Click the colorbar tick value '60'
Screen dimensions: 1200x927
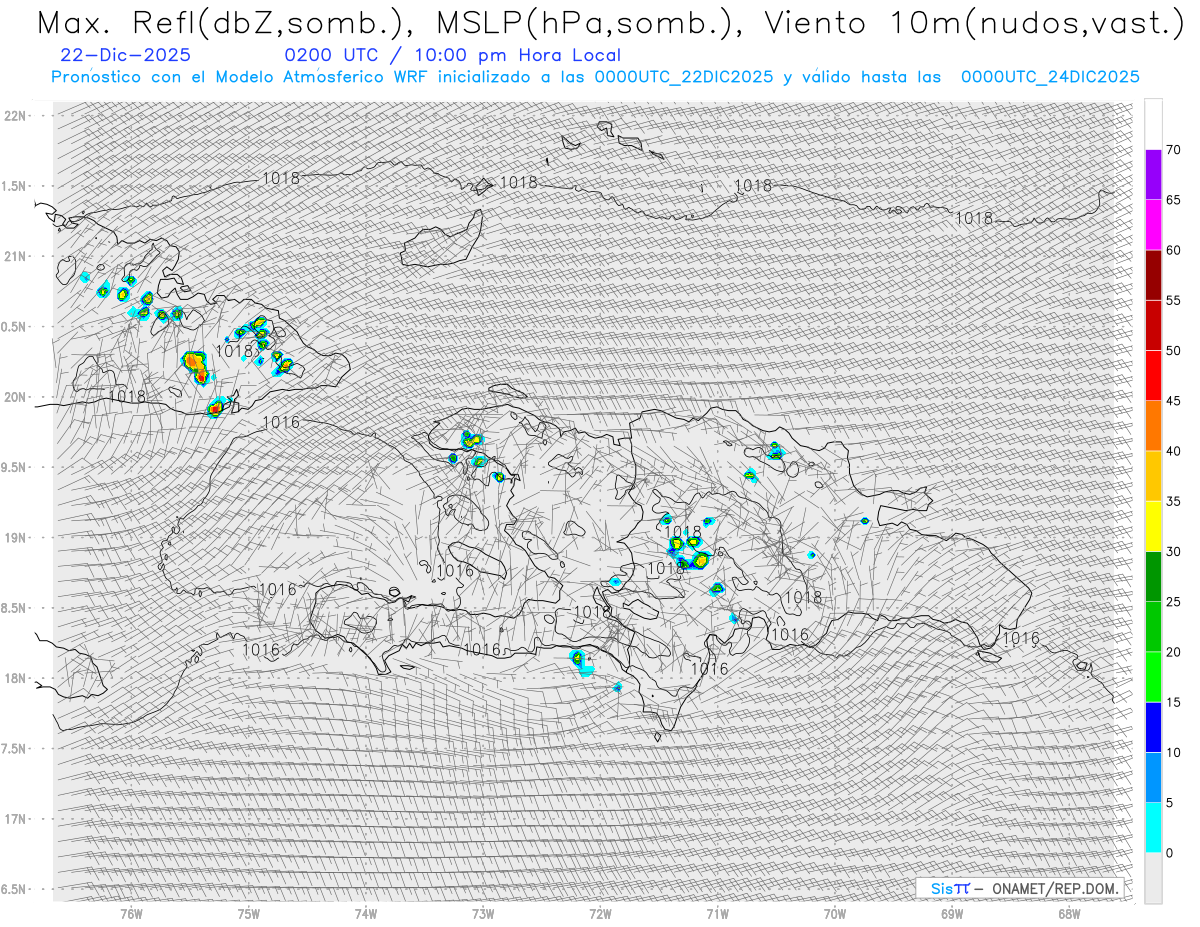[x=1173, y=250]
